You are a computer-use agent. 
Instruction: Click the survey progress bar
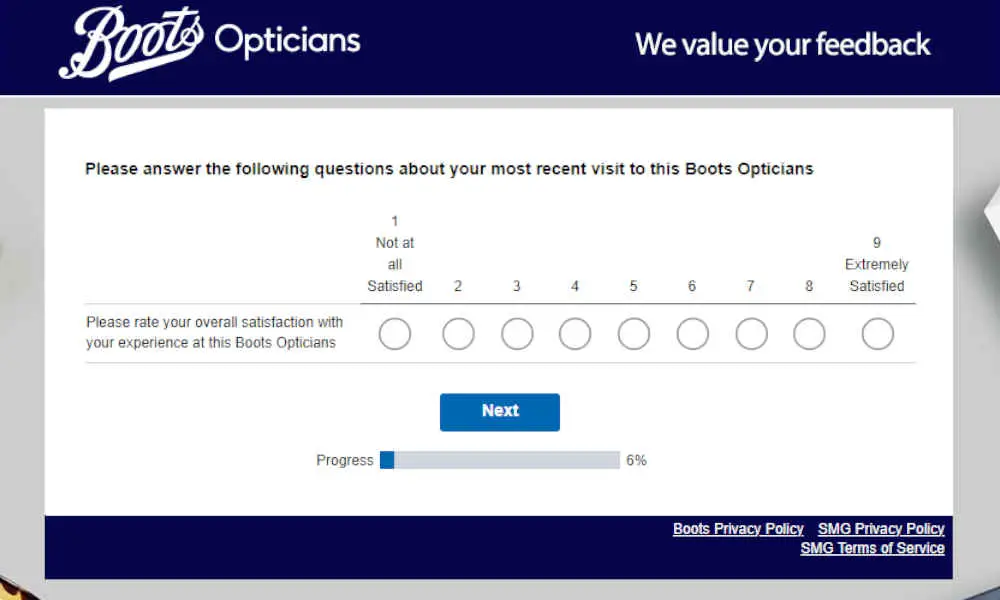[x=500, y=460]
